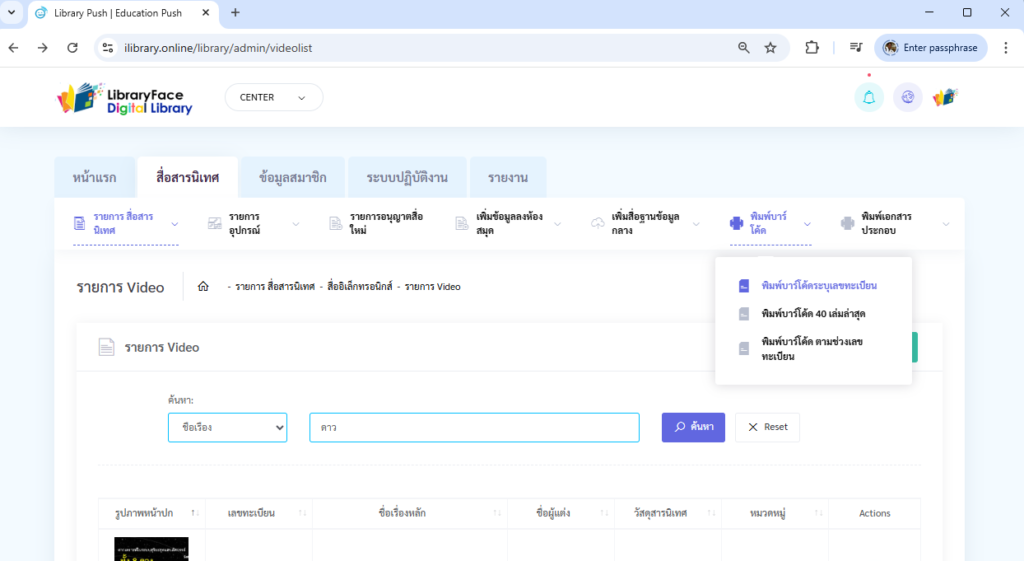This screenshot has height=561, width=1024.
Task: Reload the page with refresh icon
Action: tap(72, 48)
